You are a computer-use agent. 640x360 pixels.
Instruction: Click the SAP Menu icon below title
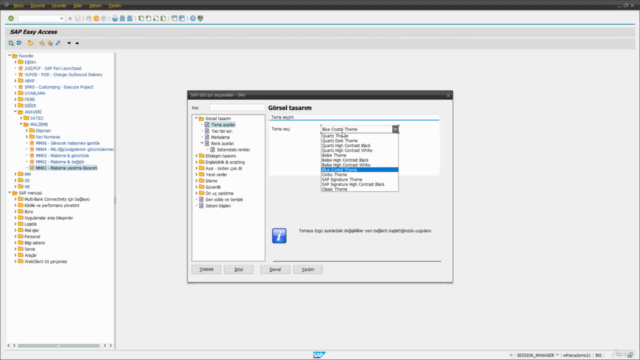pos(19,43)
